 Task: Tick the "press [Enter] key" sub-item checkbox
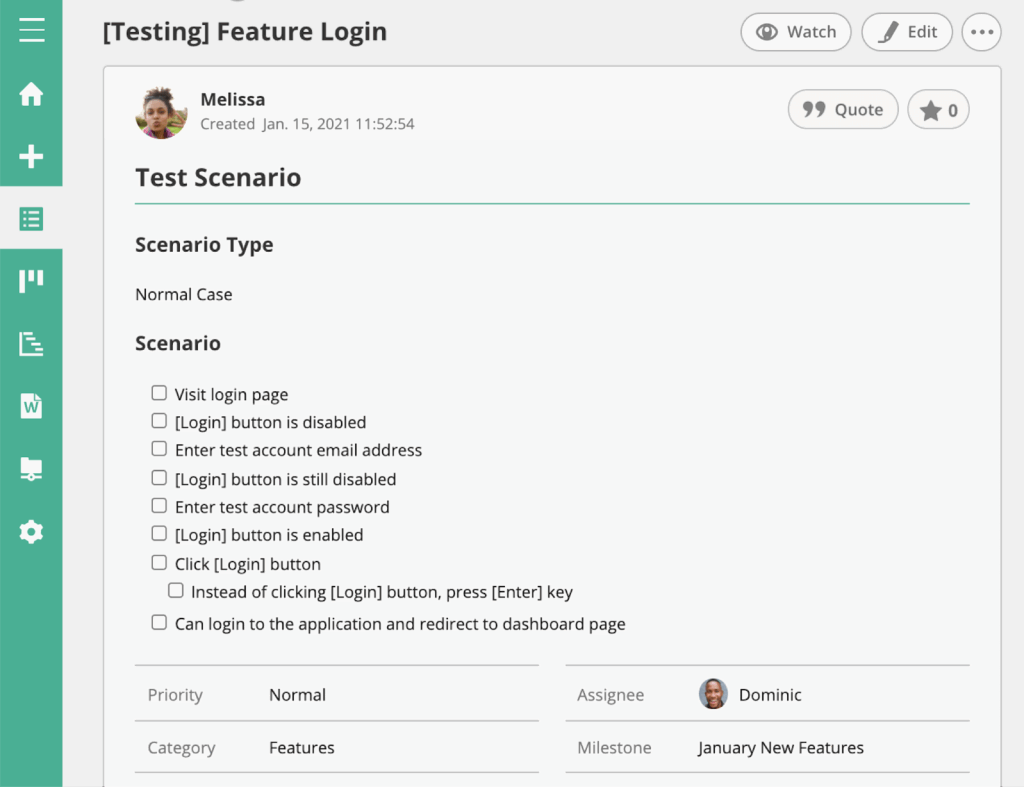point(176,591)
